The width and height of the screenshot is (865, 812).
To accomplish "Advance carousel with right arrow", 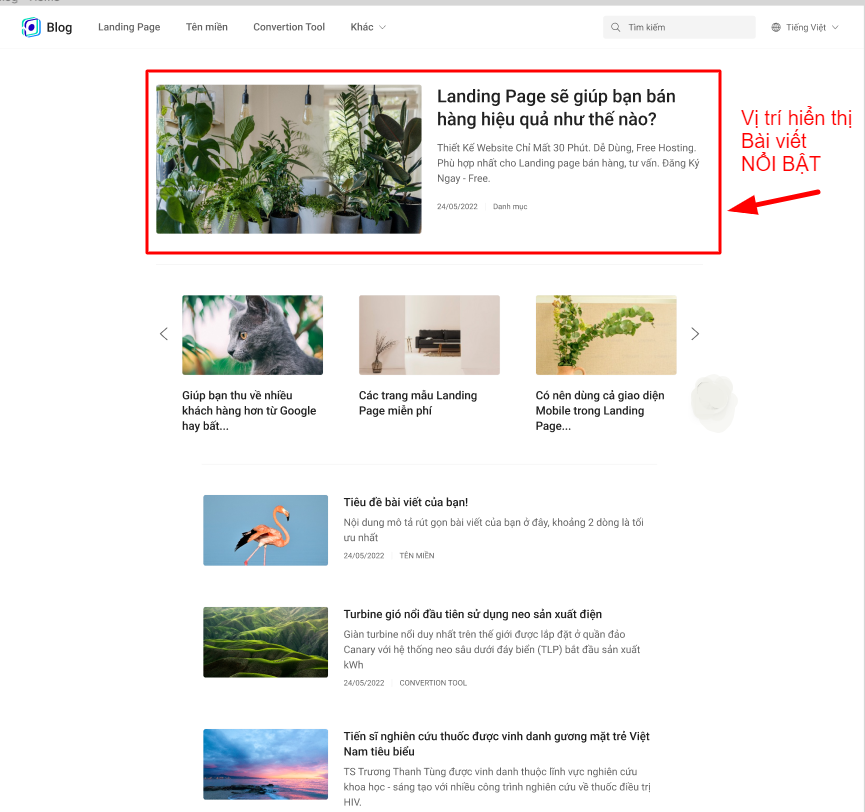I will pyautogui.click(x=695, y=334).
